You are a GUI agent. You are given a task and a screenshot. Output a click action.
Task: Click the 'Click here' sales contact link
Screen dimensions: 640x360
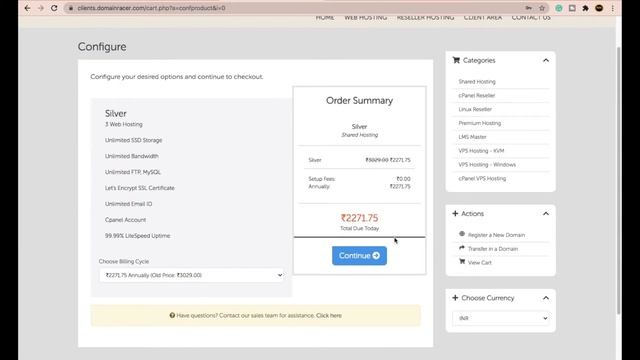click(x=329, y=316)
